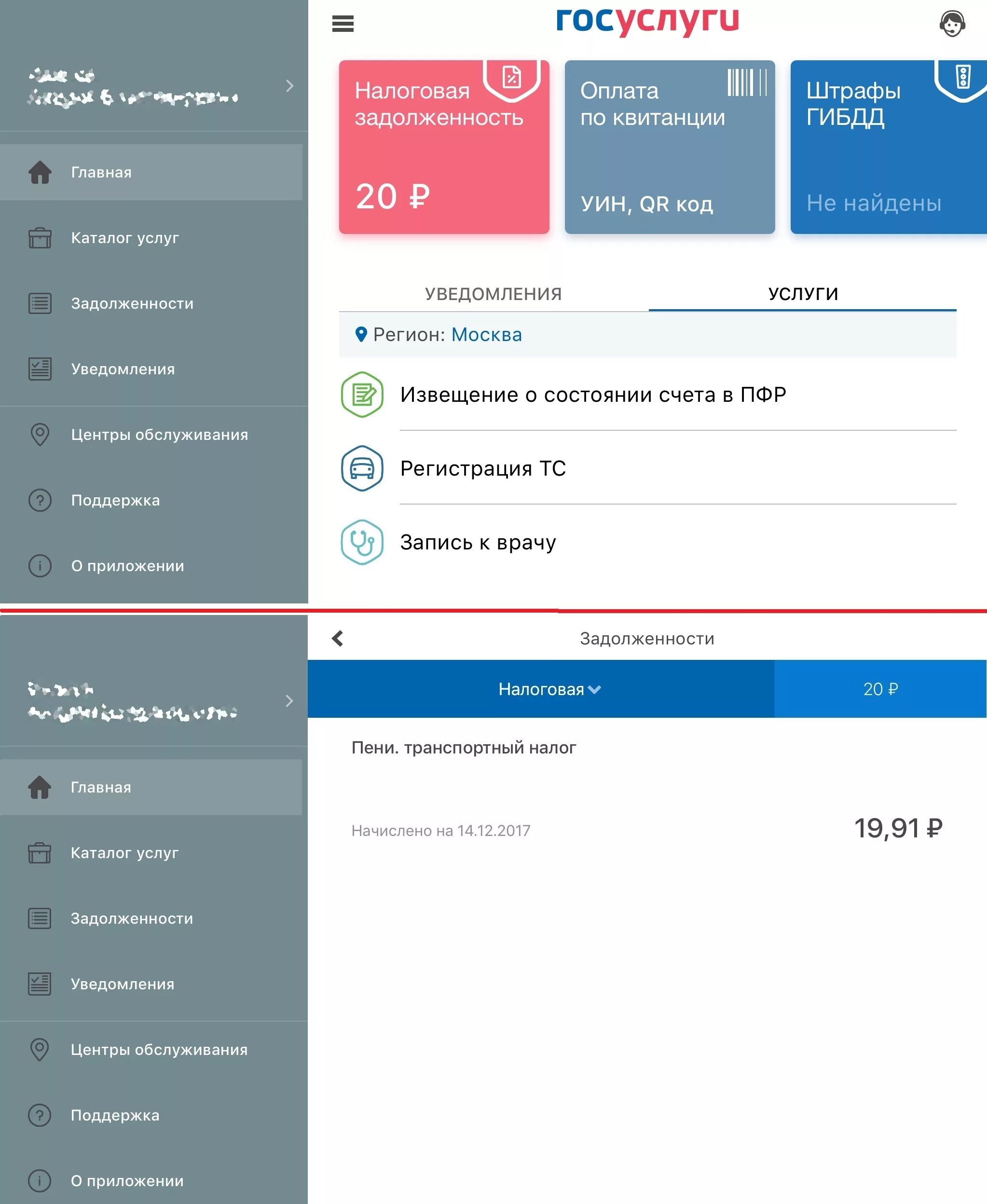The width and height of the screenshot is (987, 1204).
Task: Tap the stethoscope icon for Запись к врачу
Action: (362, 542)
